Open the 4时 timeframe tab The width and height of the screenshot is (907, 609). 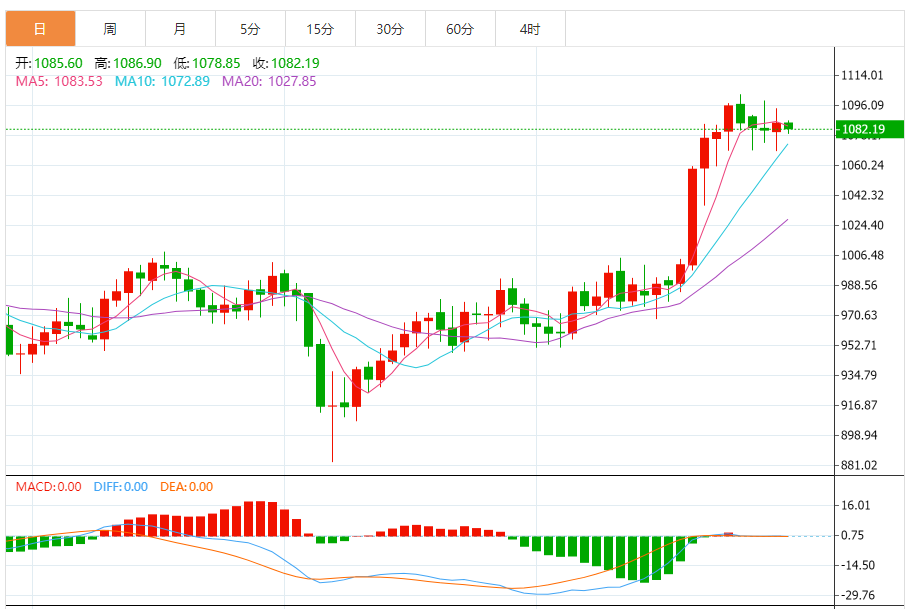(x=530, y=28)
